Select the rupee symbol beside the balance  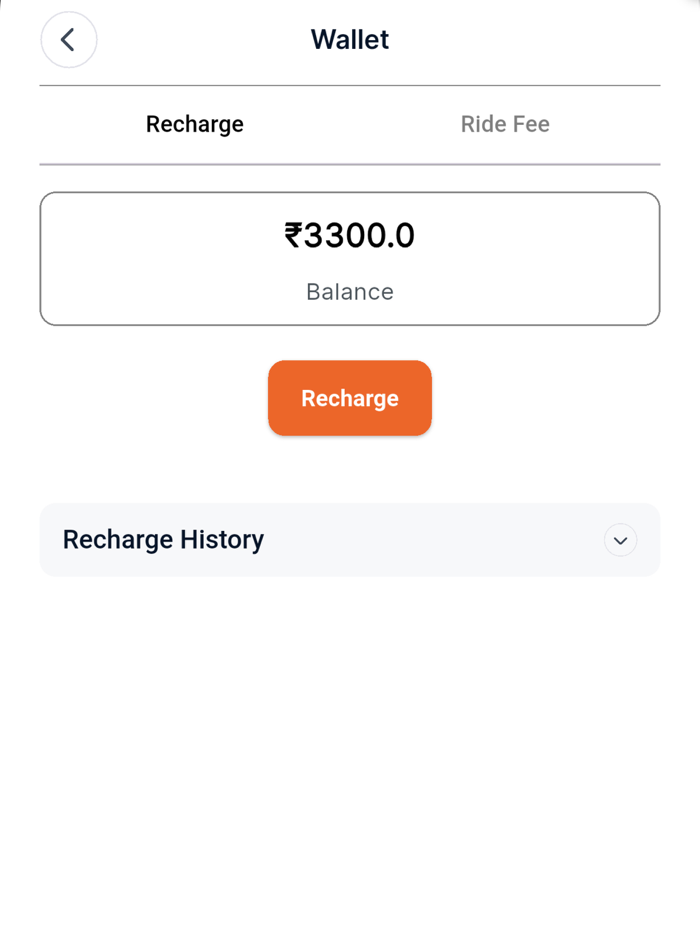click(x=291, y=235)
